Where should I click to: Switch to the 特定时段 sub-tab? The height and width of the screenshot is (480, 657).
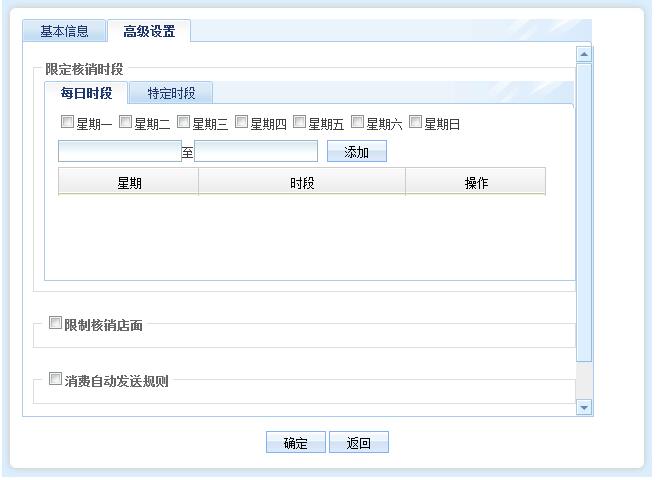click(x=171, y=94)
